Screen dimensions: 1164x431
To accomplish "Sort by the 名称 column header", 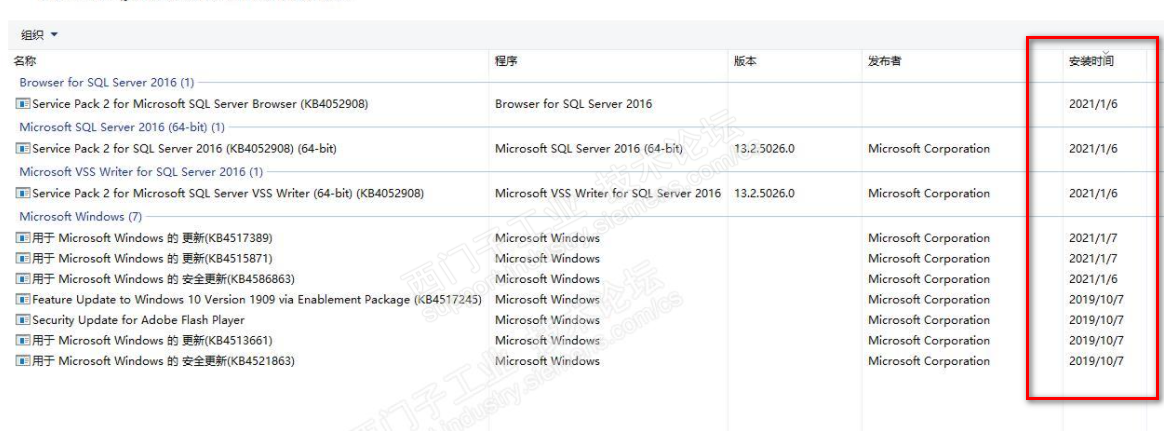I will click(25, 61).
